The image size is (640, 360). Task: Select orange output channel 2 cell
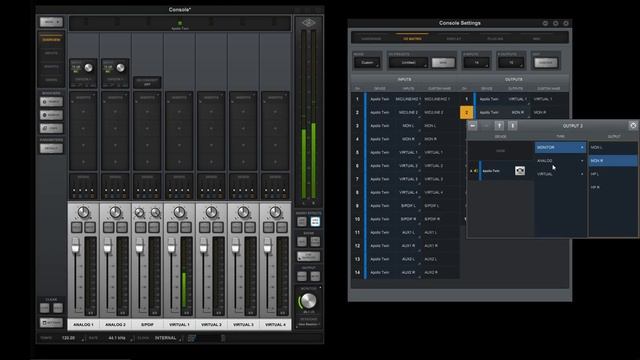467,113
